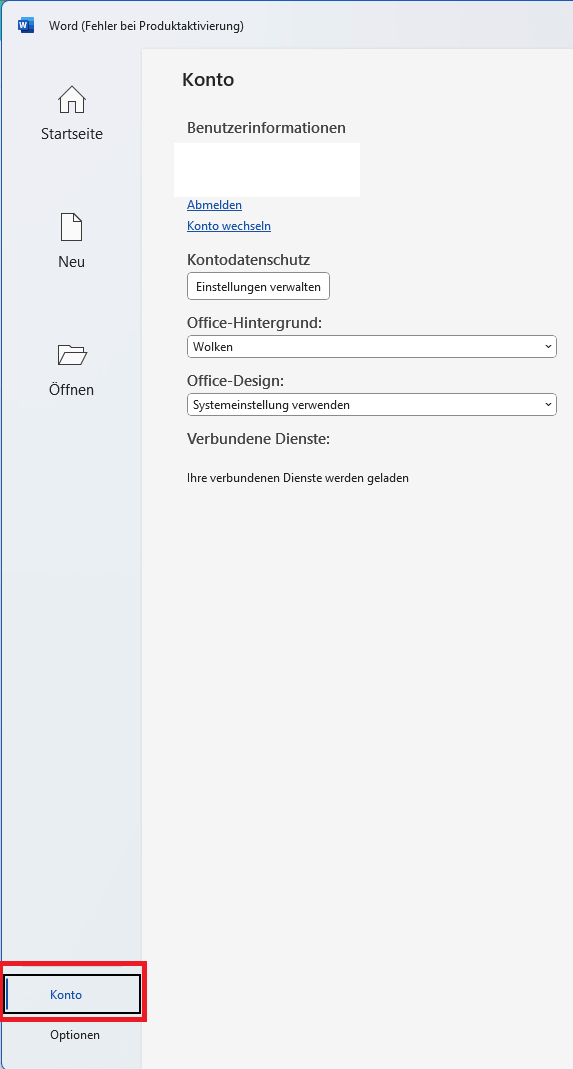Click the Benutzerinformationen heading
This screenshot has height=1069, width=573.
tap(266, 127)
